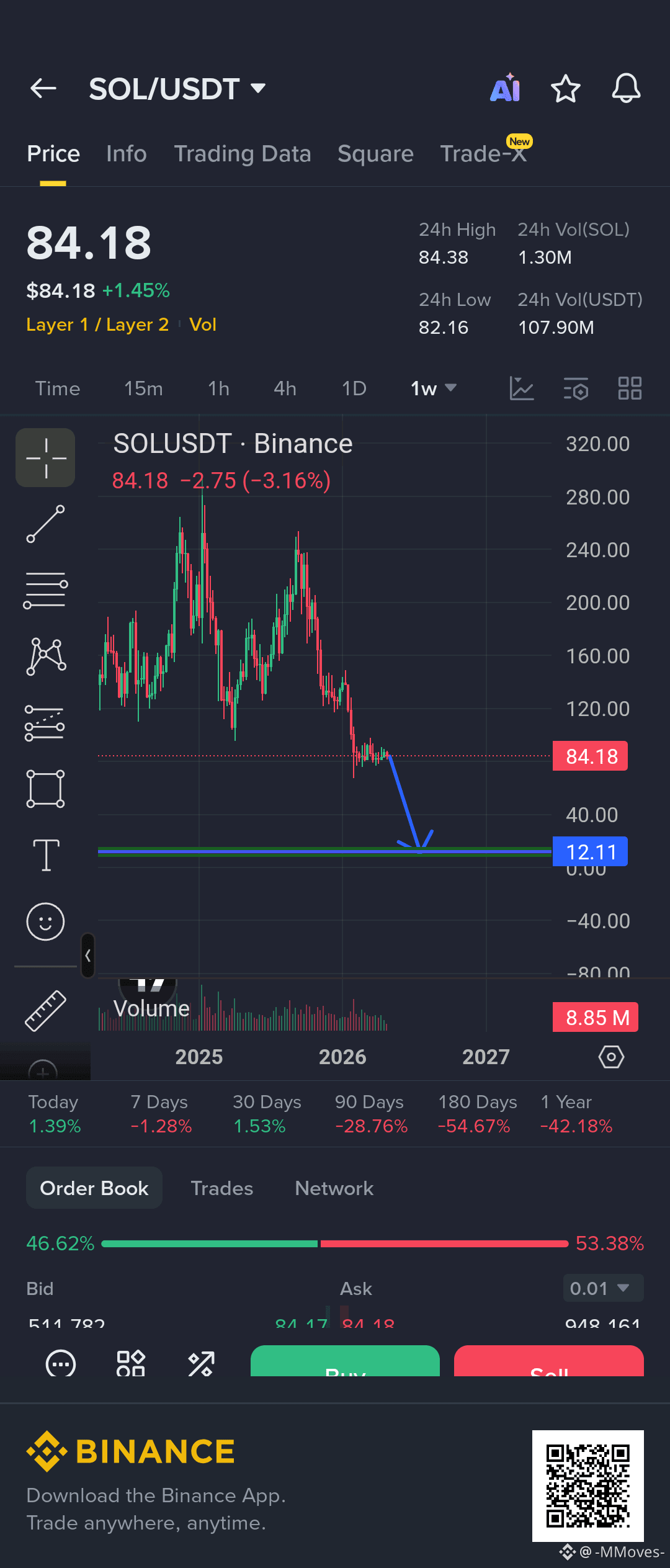
Task: Select the 30 Days performance figure
Action: pos(267,1114)
